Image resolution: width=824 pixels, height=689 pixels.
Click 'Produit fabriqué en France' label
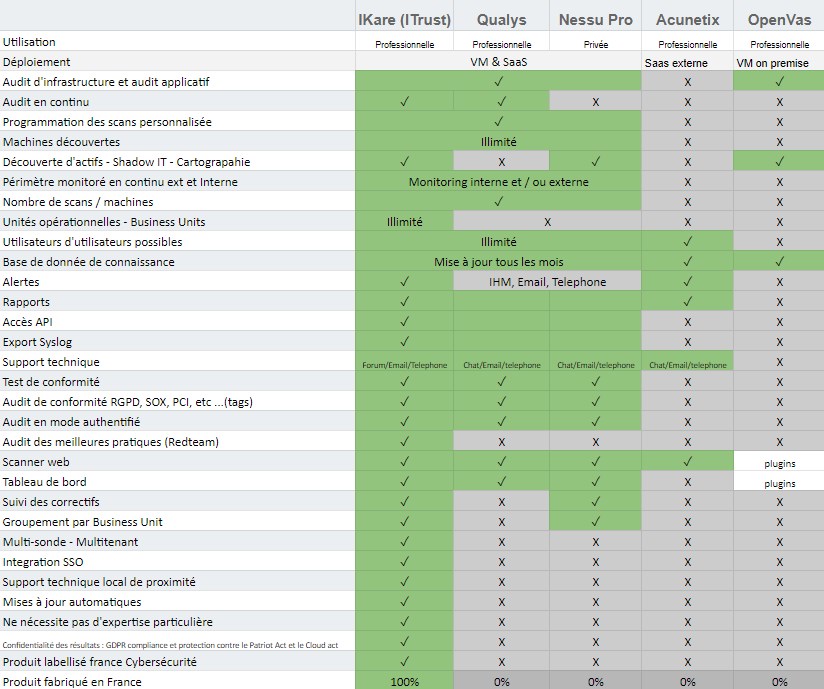pyautogui.click(x=72, y=682)
